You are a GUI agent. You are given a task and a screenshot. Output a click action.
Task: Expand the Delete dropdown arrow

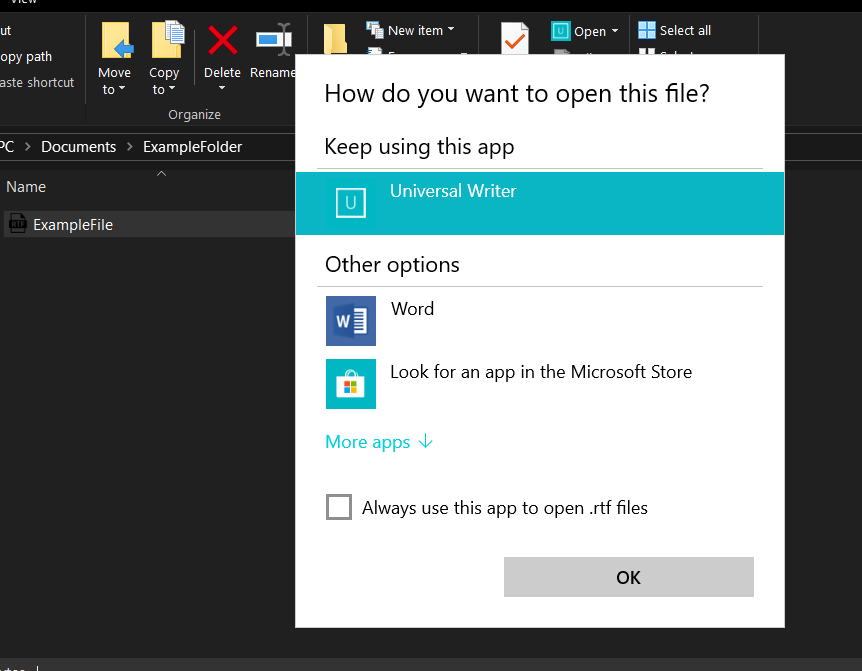pos(222,88)
